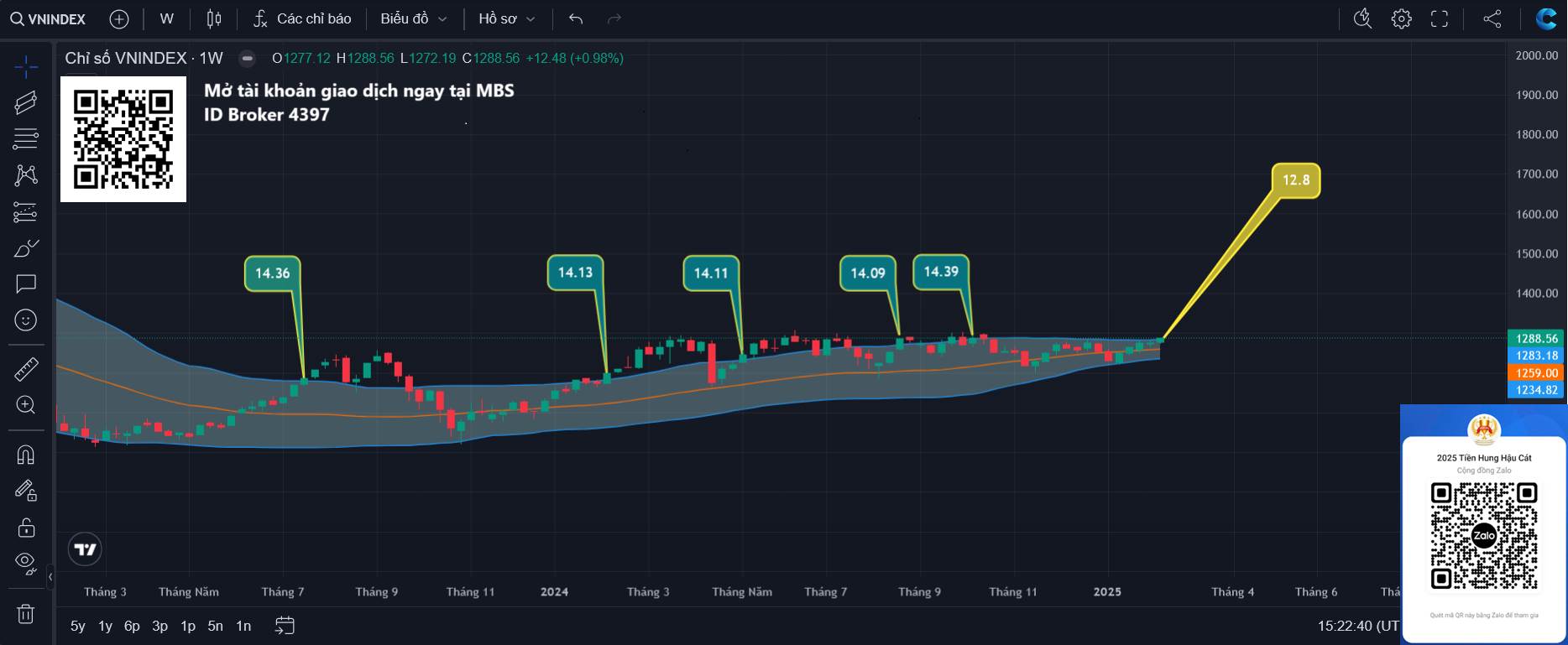Enter fullscreen mode

click(1440, 18)
